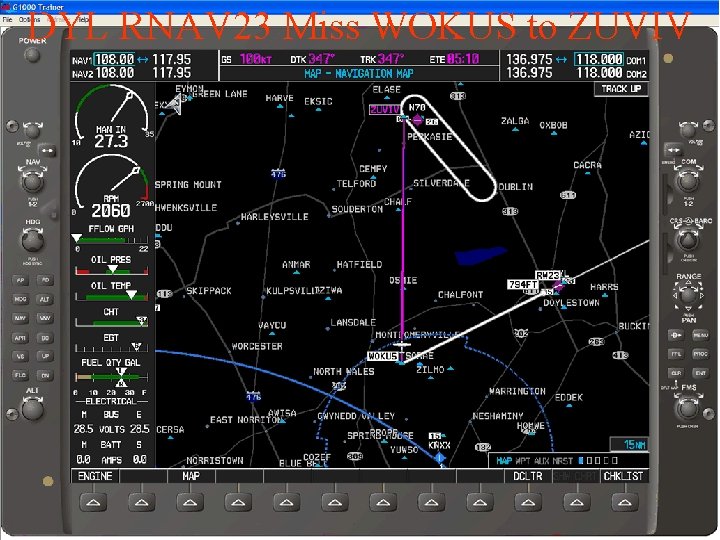Click the nose DN key
This screenshot has height=540, width=720.
pos(45,375)
